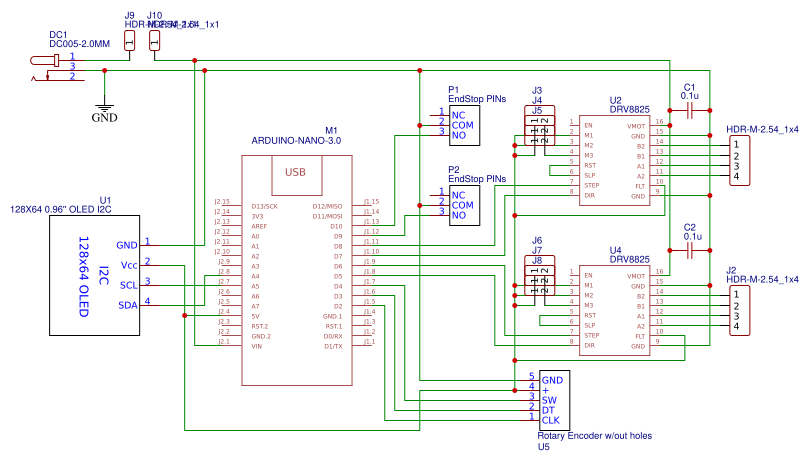Select the U2 DRV8825 driver component
This screenshot has width=809, height=462.
tap(614, 160)
